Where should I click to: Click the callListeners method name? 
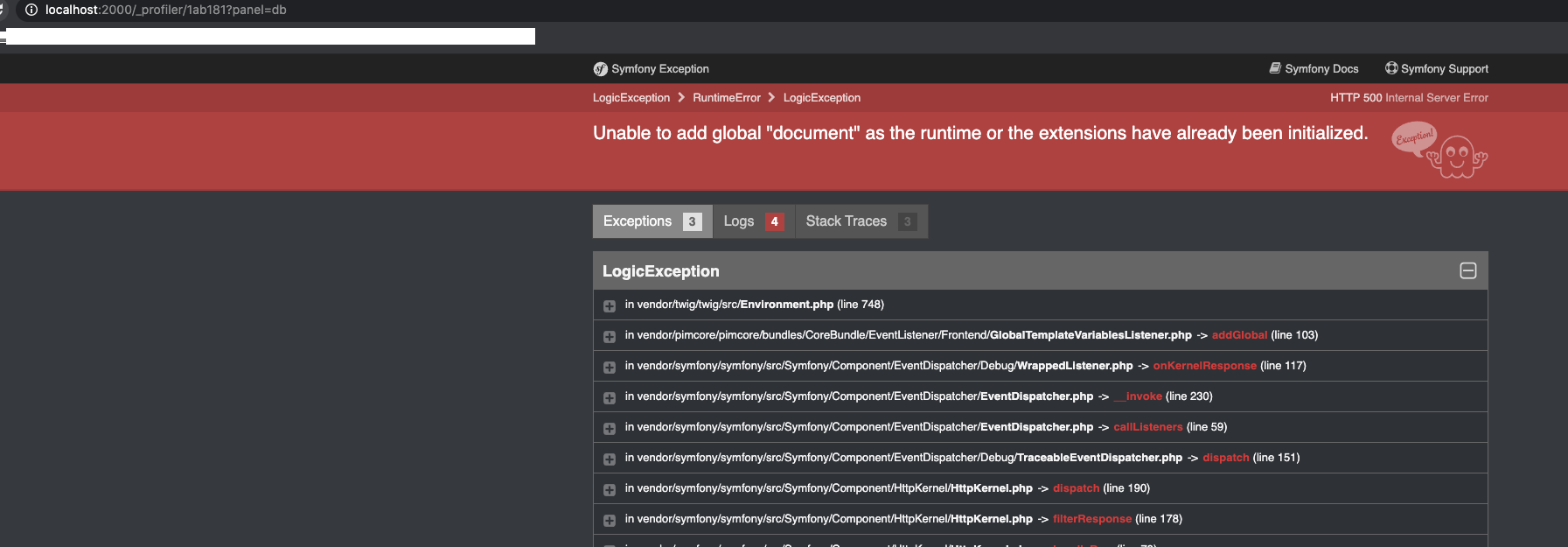[x=1148, y=427]
